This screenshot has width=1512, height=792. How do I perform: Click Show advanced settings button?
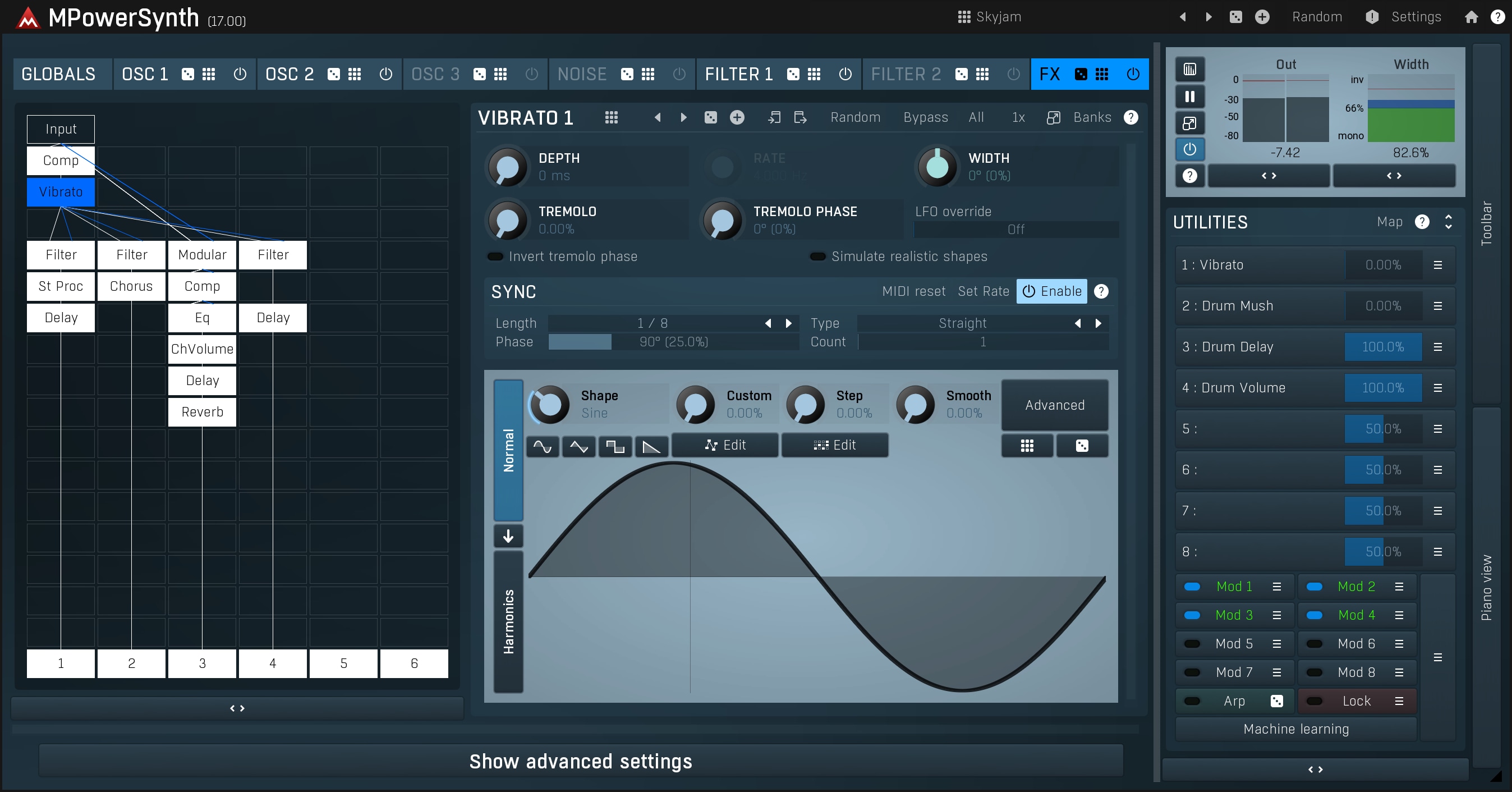point(581,761)
